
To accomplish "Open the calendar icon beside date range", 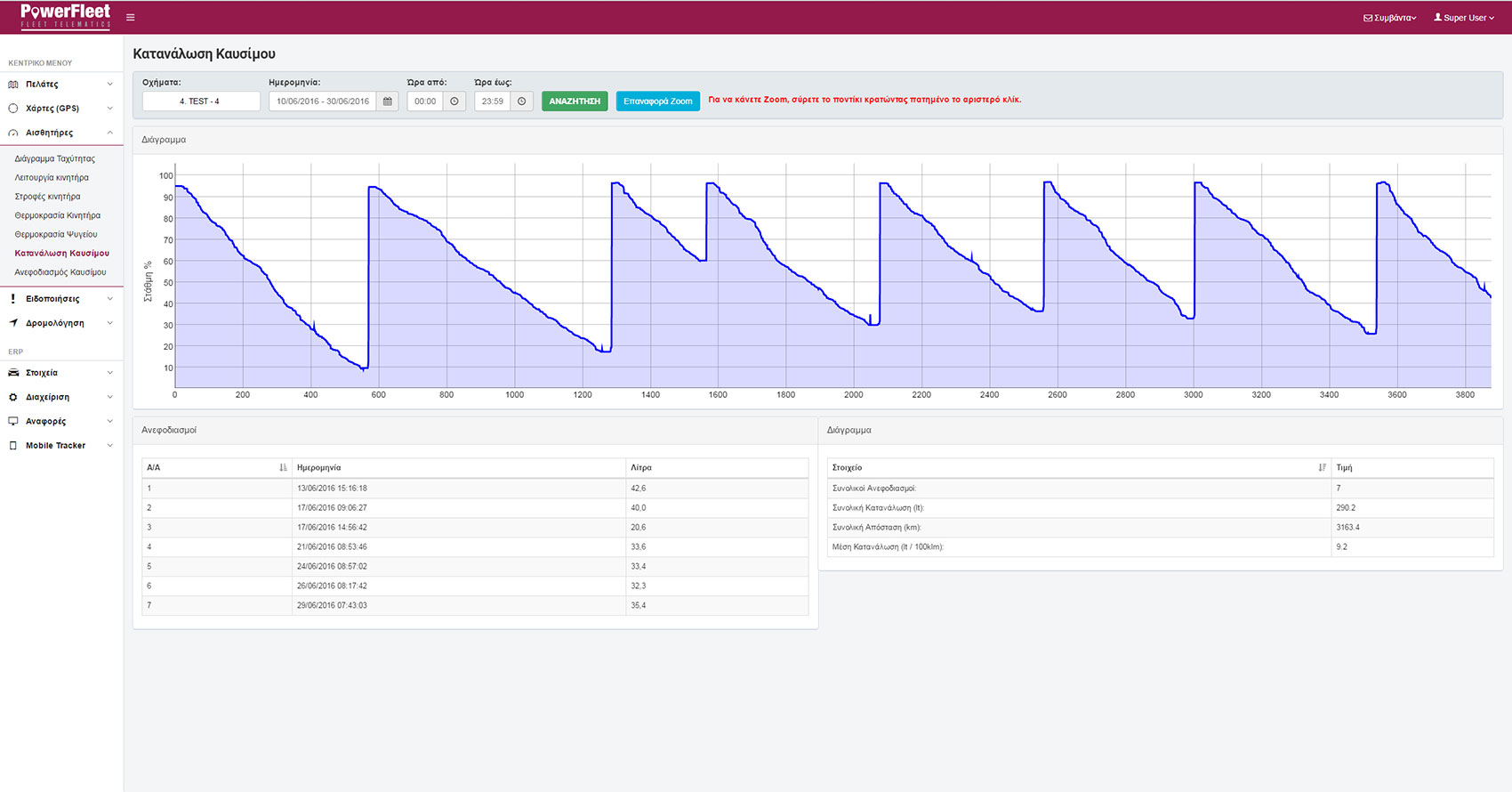I will (x=387, y=101).
